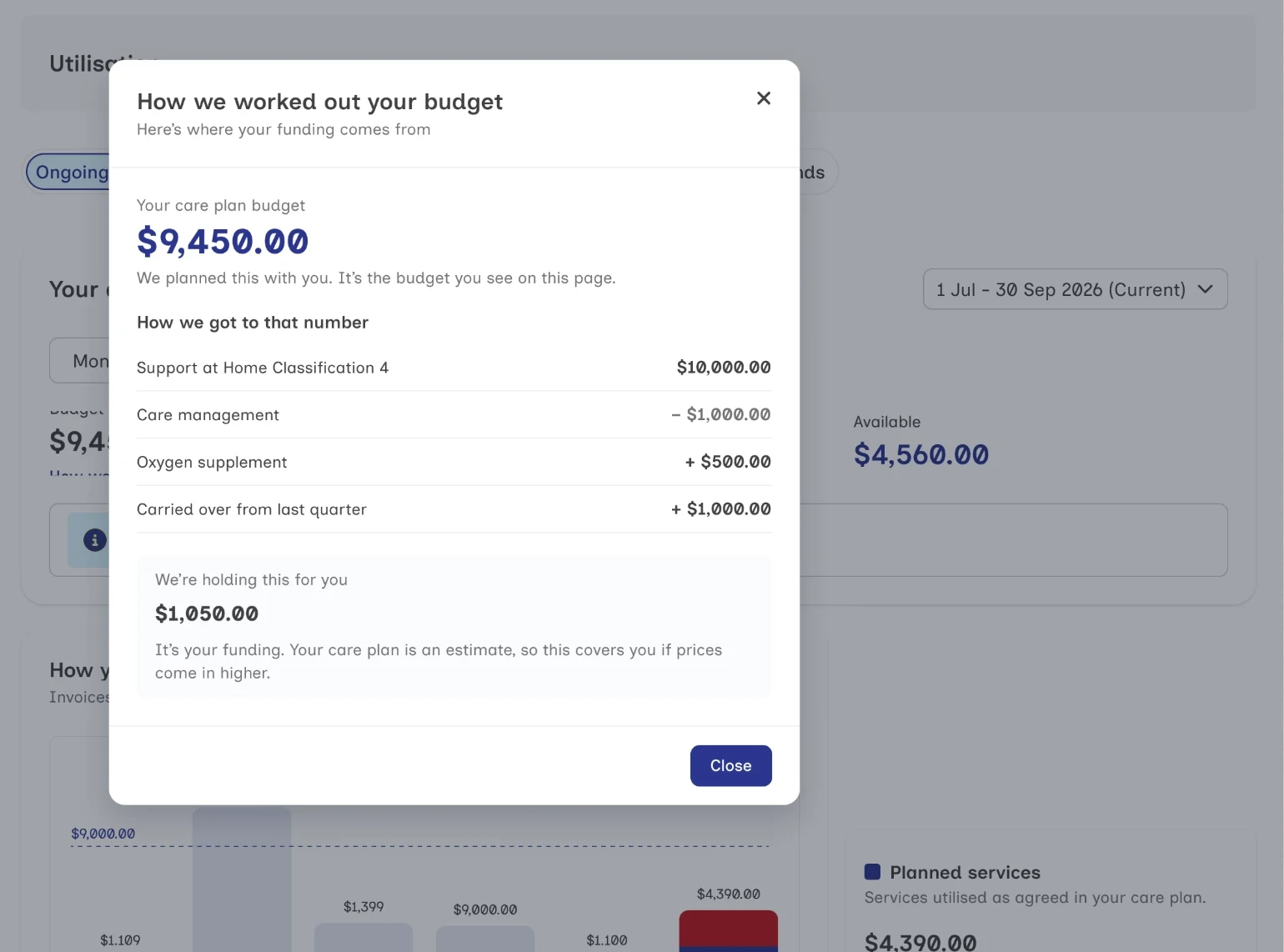The height and width of the screenshot is (952, 1284).
Task: Click the $1,399 chart bar label
Action: [364, 906]
